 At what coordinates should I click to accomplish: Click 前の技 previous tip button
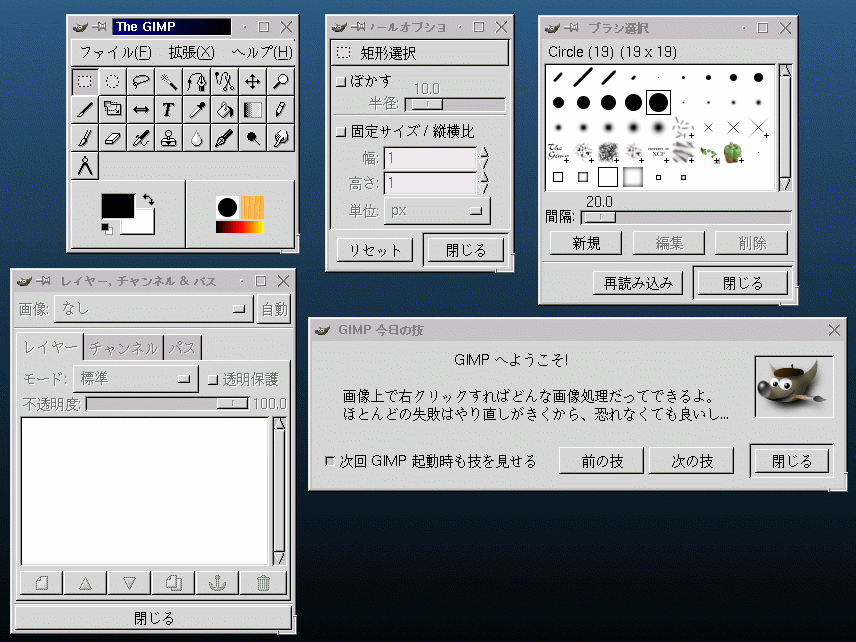[x=602, y=461]
